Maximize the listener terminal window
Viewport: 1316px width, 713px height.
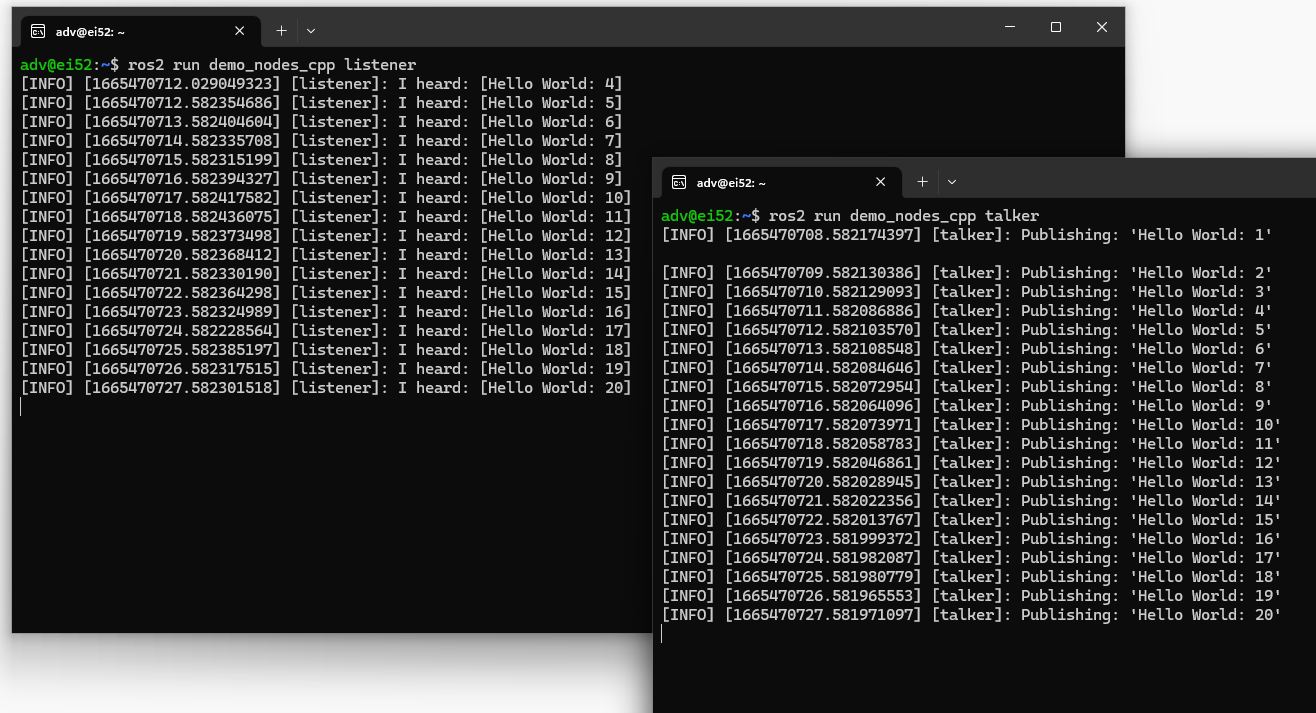click(1055, 27)
